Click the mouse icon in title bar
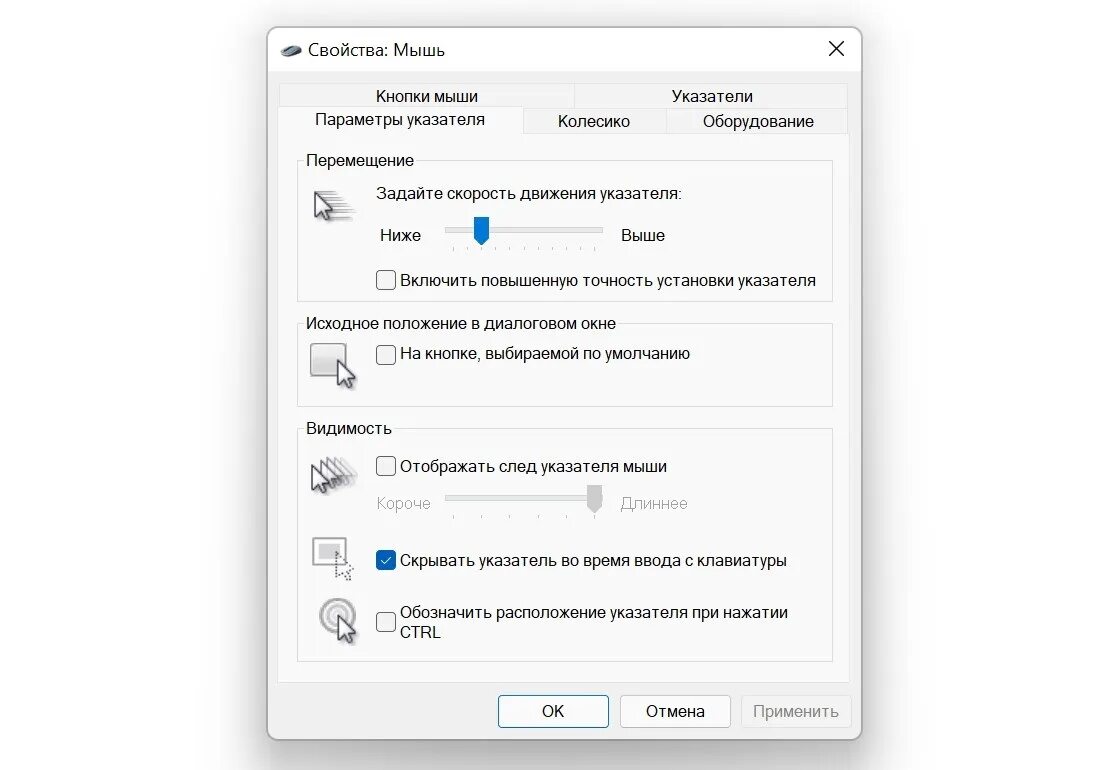Image resolution: width=1094 pixels, height=770 pixels. point(290,50)
